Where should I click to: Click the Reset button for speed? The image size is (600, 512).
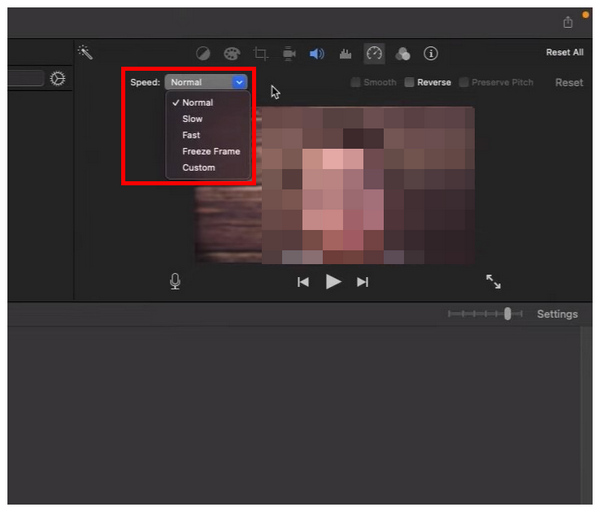pyautogui.click(x=569, y=83)
